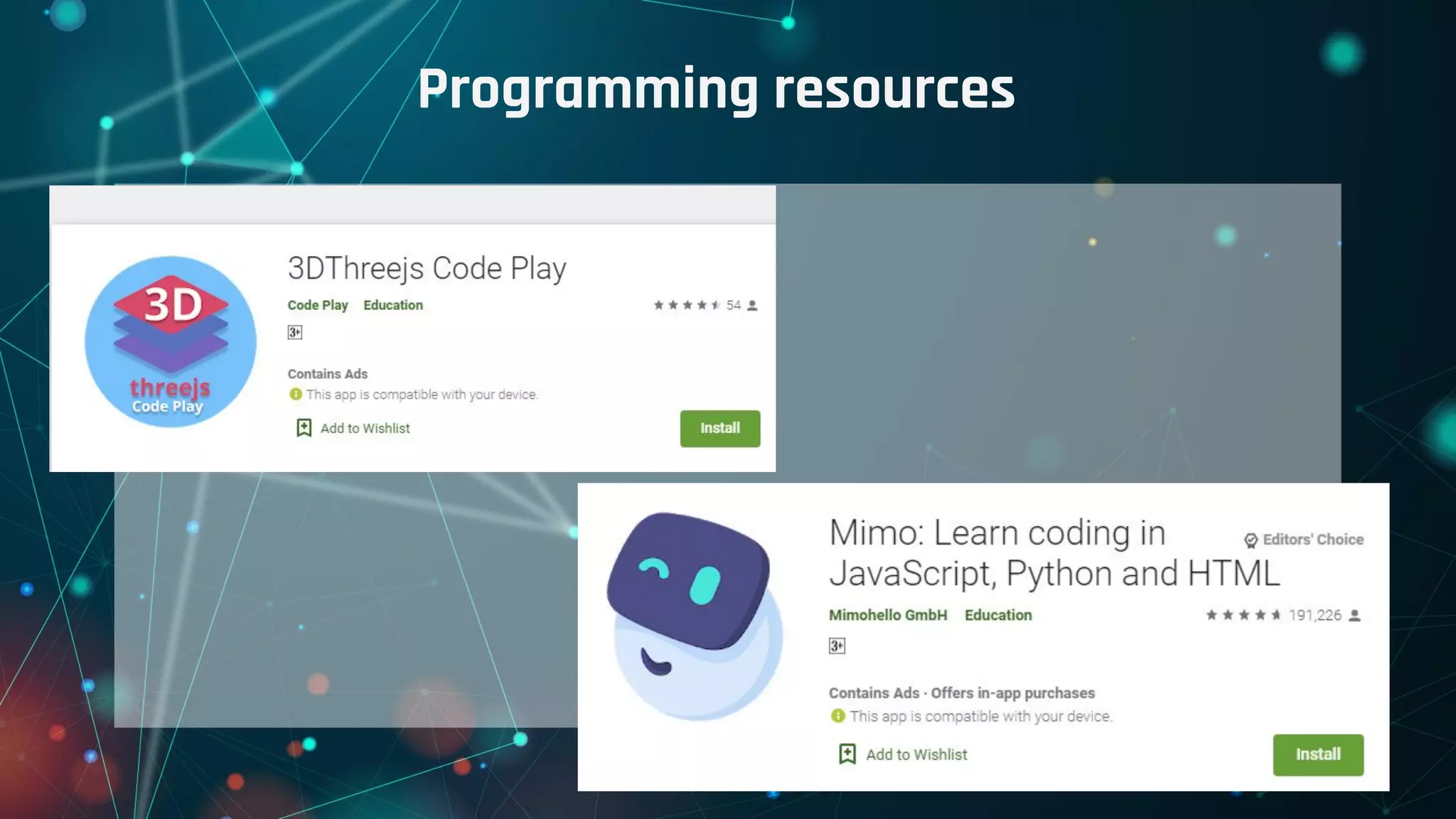This screenshot has width=1456, height=819.
Task: Click the 3+ rating badge under Mimohello GmbH
Action: point(837,646)
